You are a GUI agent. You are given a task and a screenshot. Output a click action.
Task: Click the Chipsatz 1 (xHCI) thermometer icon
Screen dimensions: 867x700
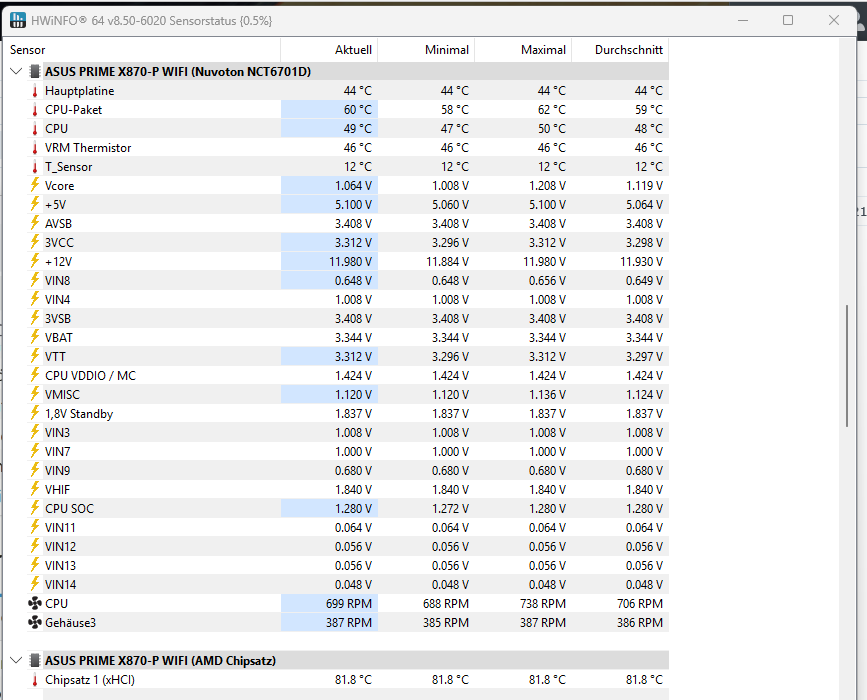(x=35, y=680)
